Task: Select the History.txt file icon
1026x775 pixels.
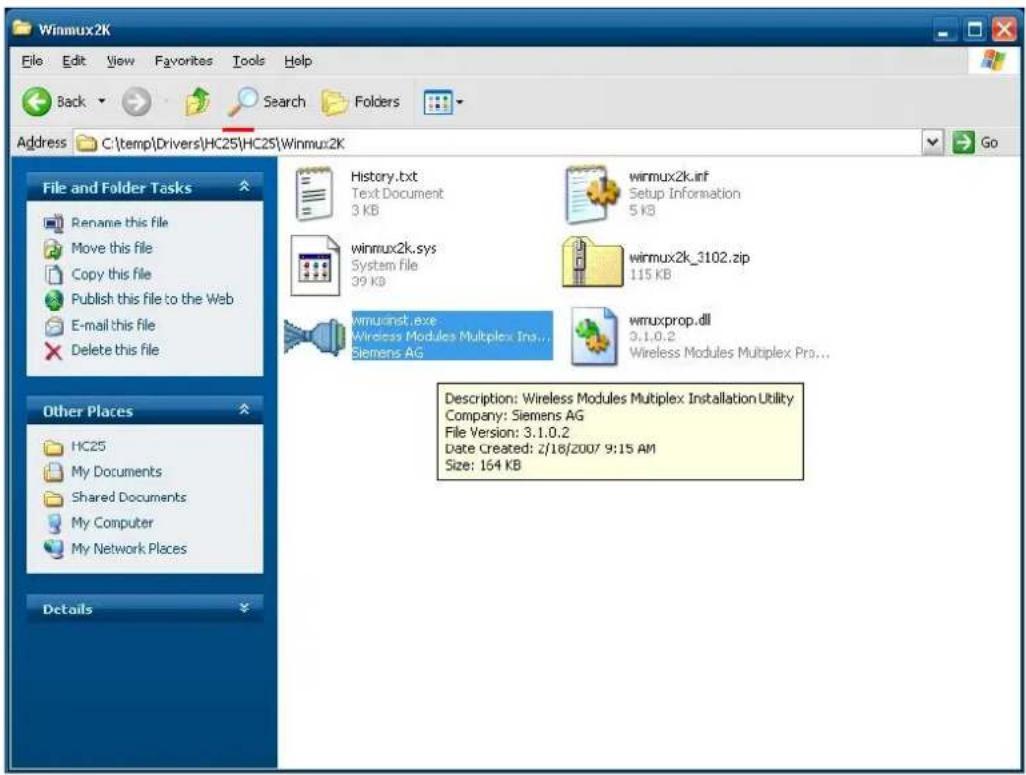Action: click(x=314, y=194)
